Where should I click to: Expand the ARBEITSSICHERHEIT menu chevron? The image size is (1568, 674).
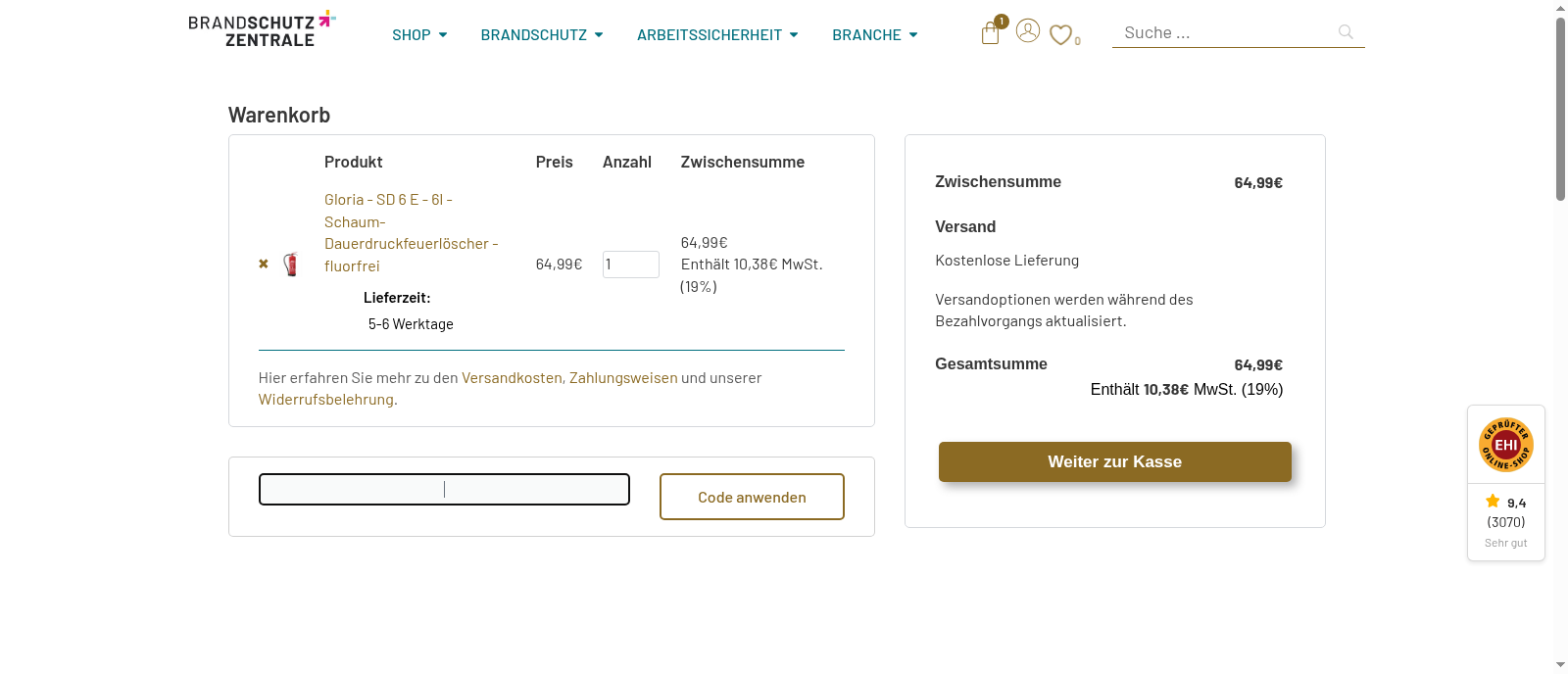point(795,34)
